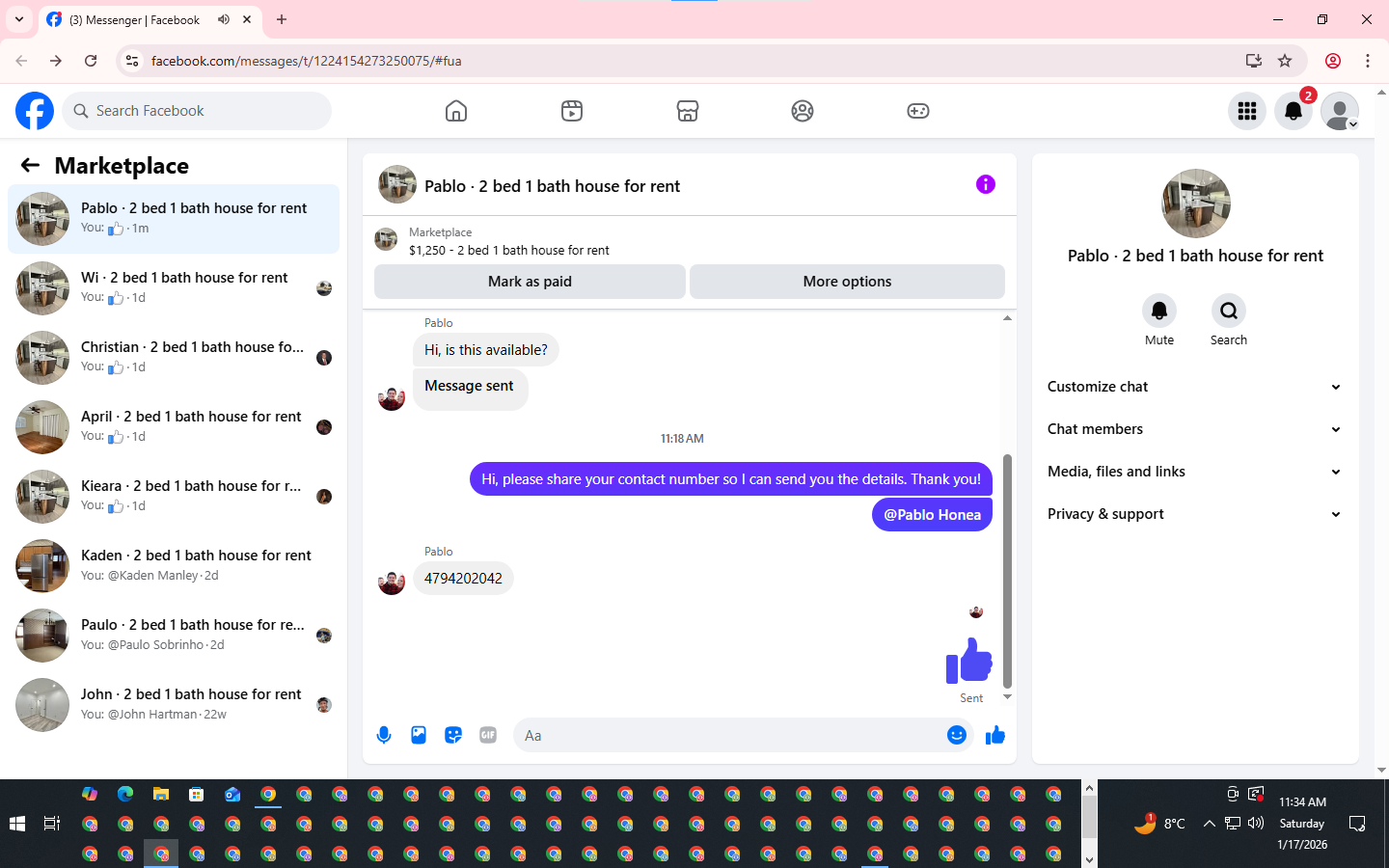Open Pablo 2 bed 1 bath conversation
This screenshot has height=868, width=1389.
pos(174,219)
